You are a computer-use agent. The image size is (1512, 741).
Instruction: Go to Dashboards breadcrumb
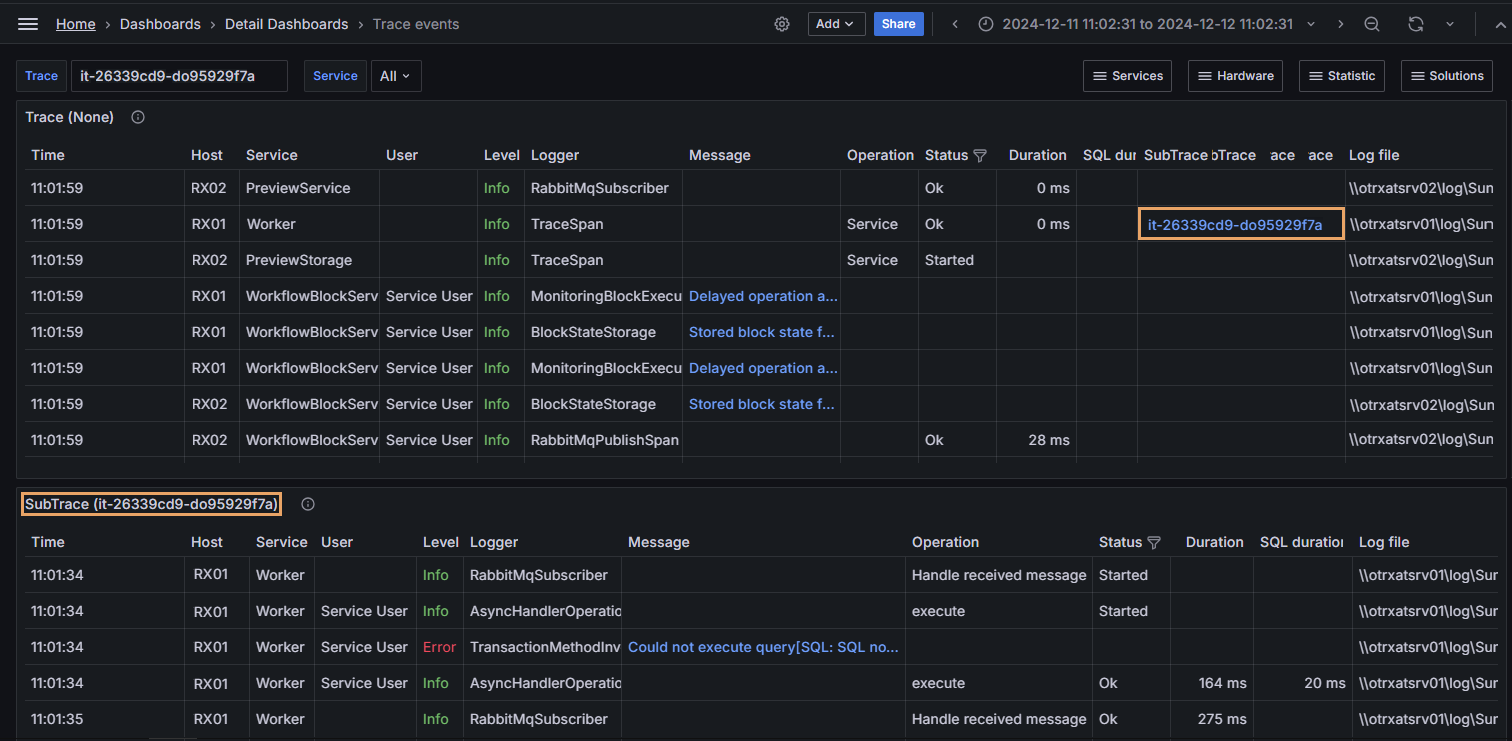click(160, 24)
